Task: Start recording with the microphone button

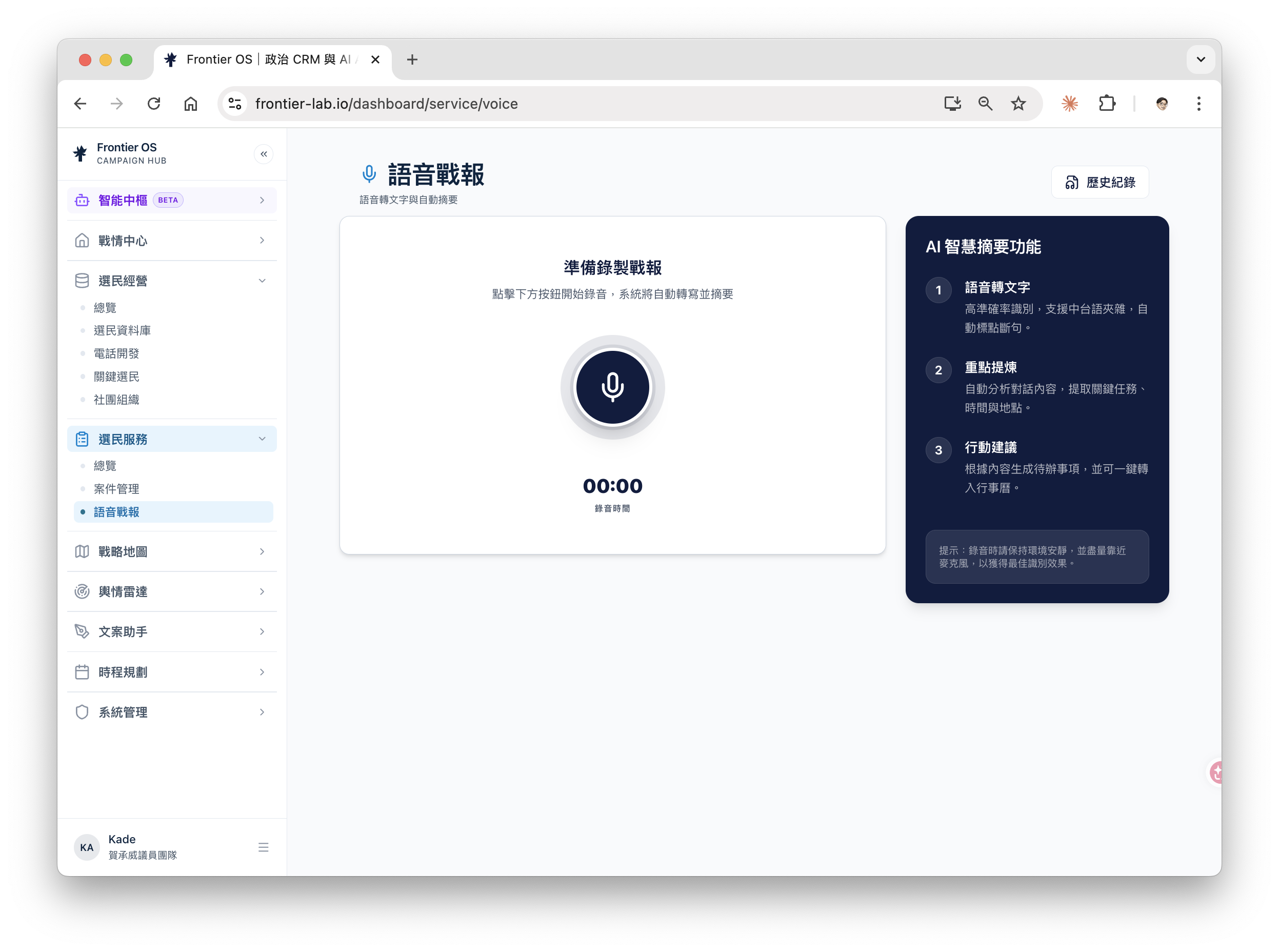Action: (612, 387)
